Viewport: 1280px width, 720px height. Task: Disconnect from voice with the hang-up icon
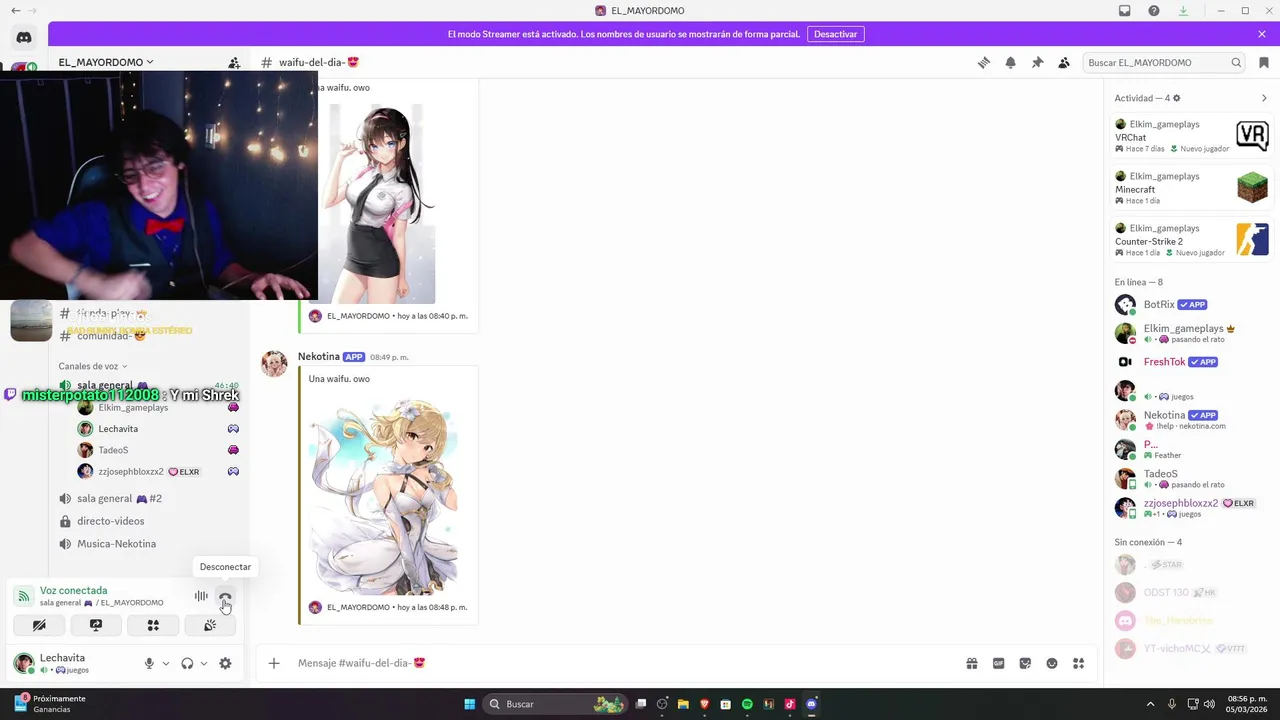click(x=225, y=597)
